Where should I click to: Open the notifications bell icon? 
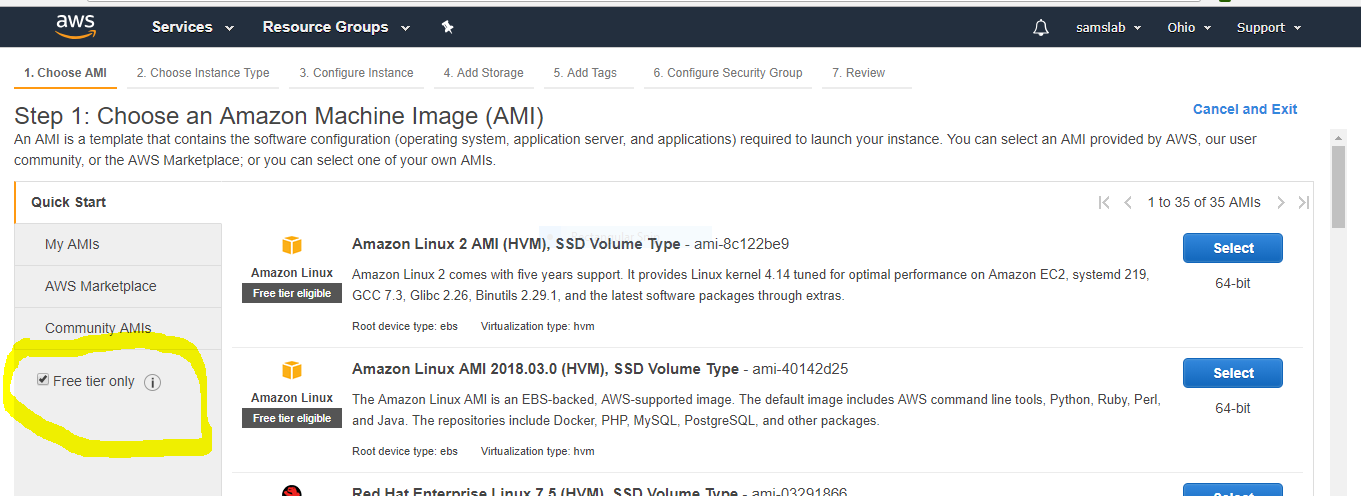coord(1041,27)
